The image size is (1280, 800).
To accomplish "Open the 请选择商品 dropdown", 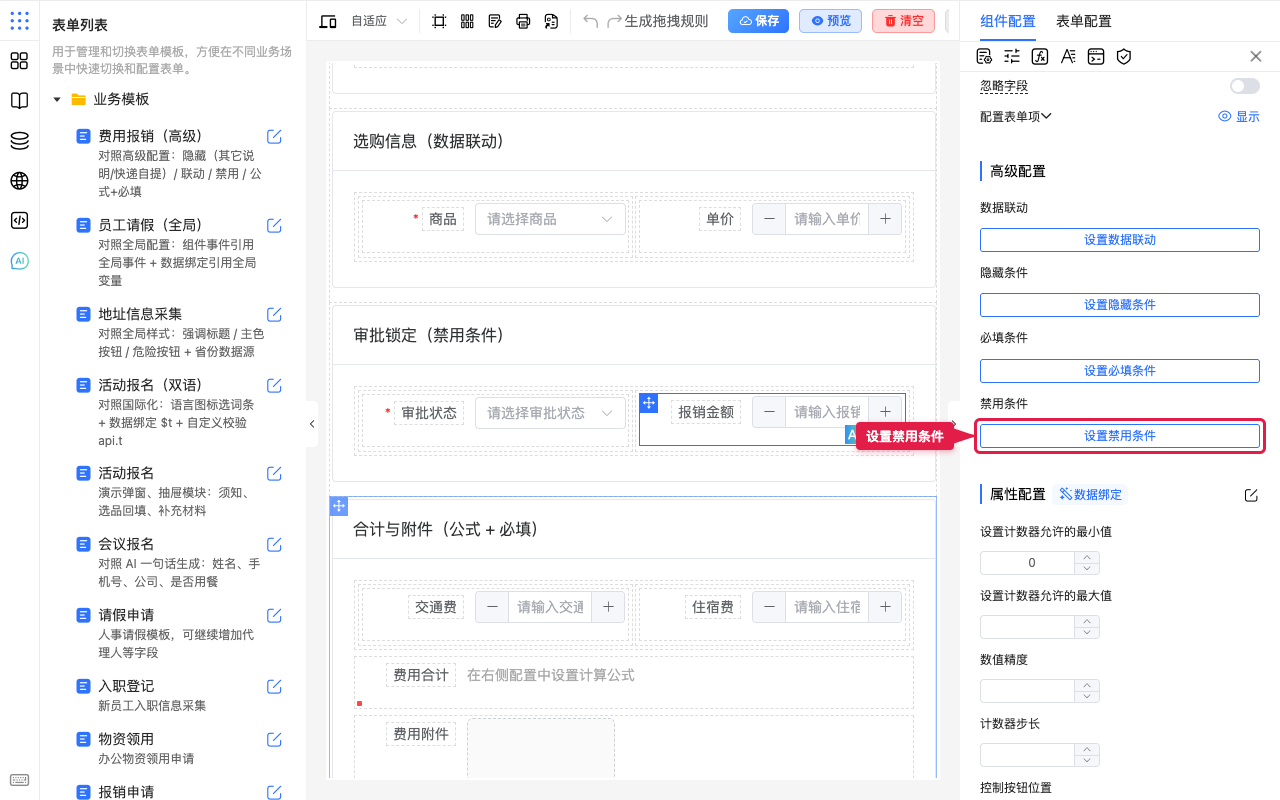I will 550,219.
